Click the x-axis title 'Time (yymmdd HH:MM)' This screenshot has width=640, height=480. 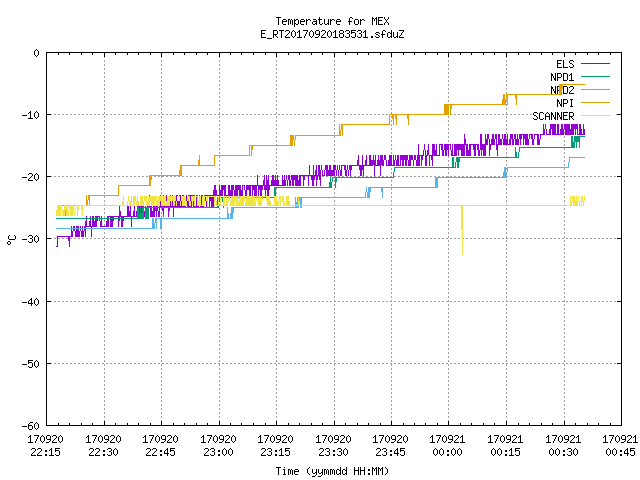coord(332,471)
